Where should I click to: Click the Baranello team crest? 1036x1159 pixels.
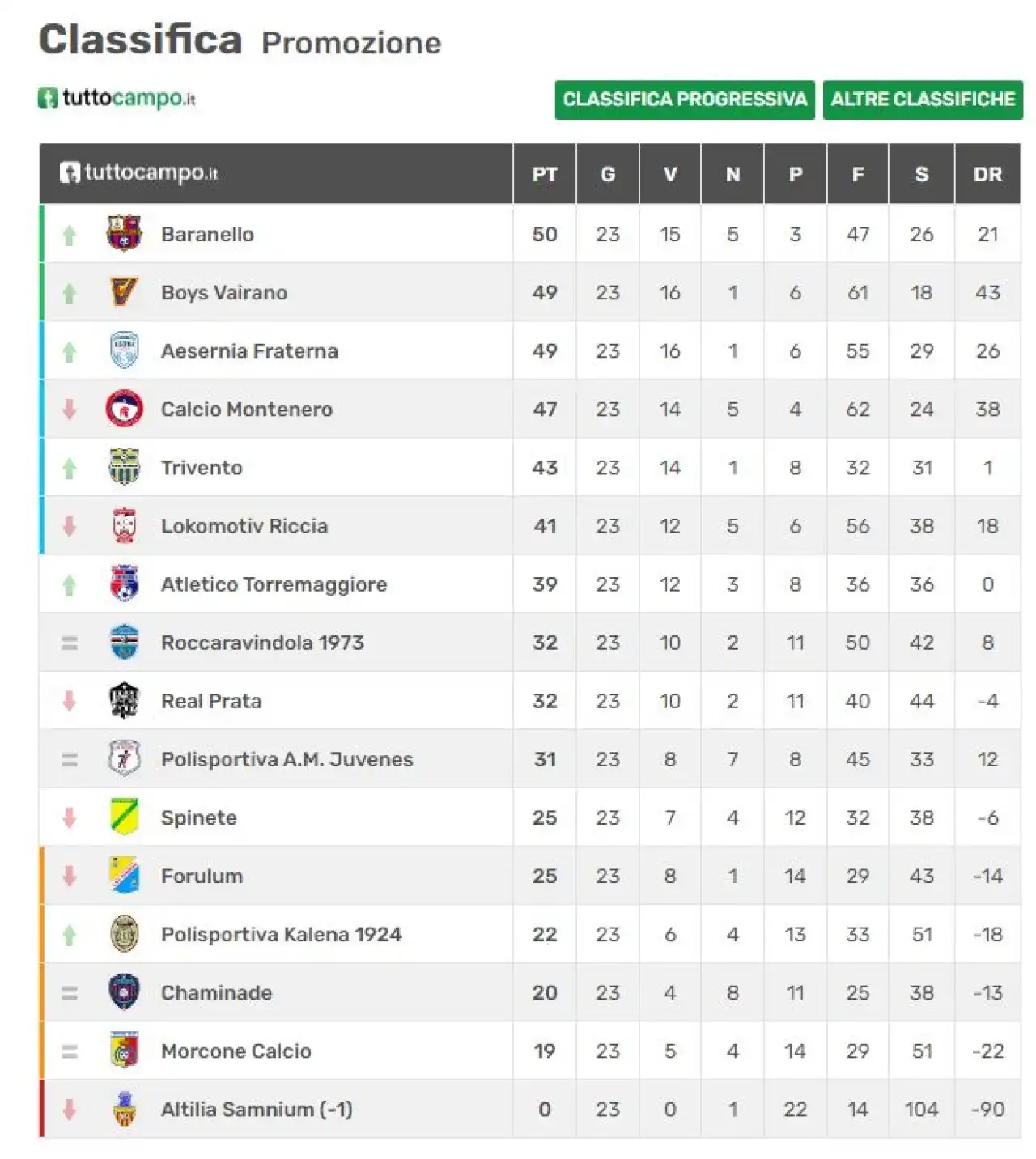point(124,234)
